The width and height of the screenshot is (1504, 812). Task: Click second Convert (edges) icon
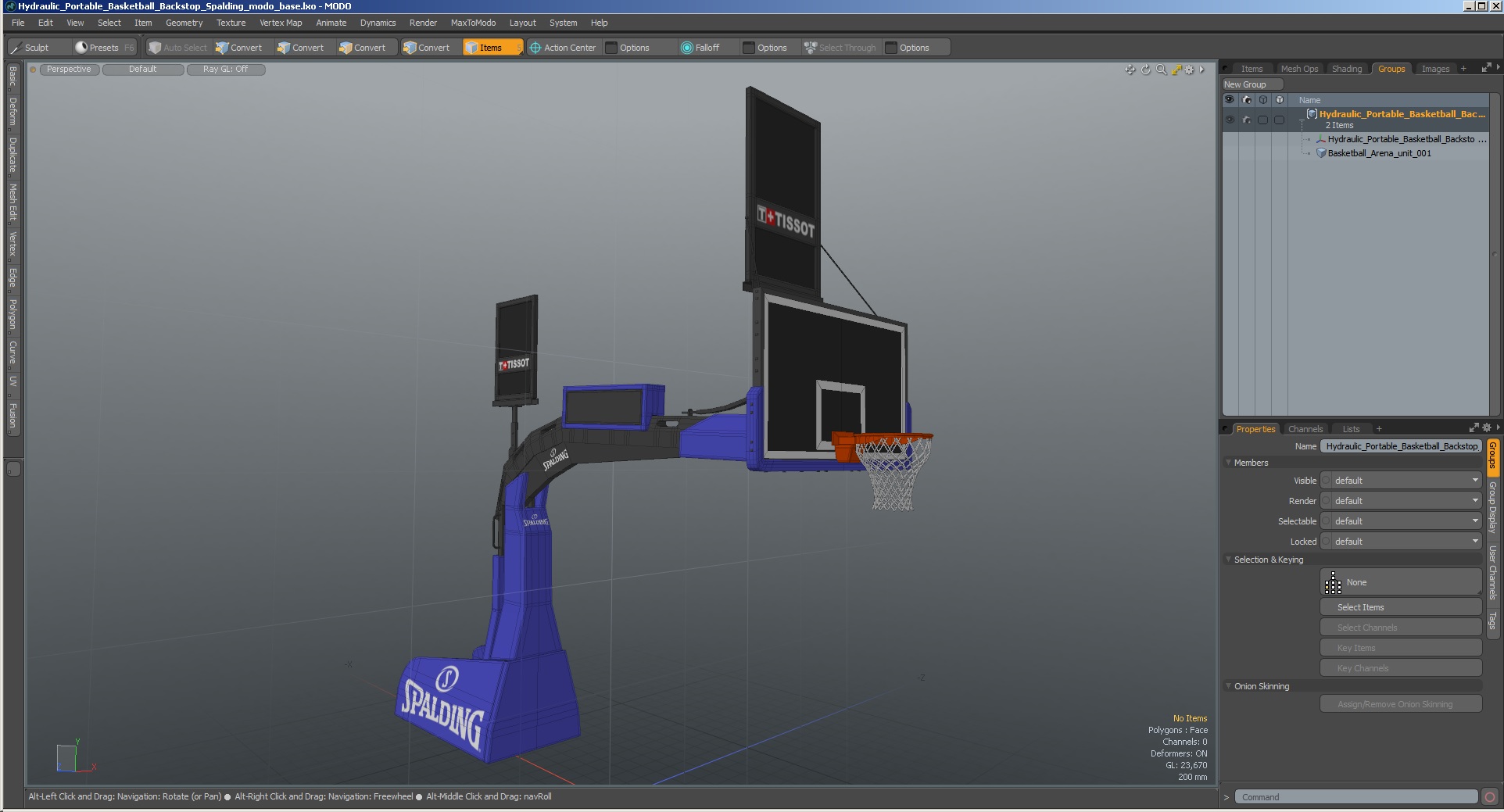point(284,48)
